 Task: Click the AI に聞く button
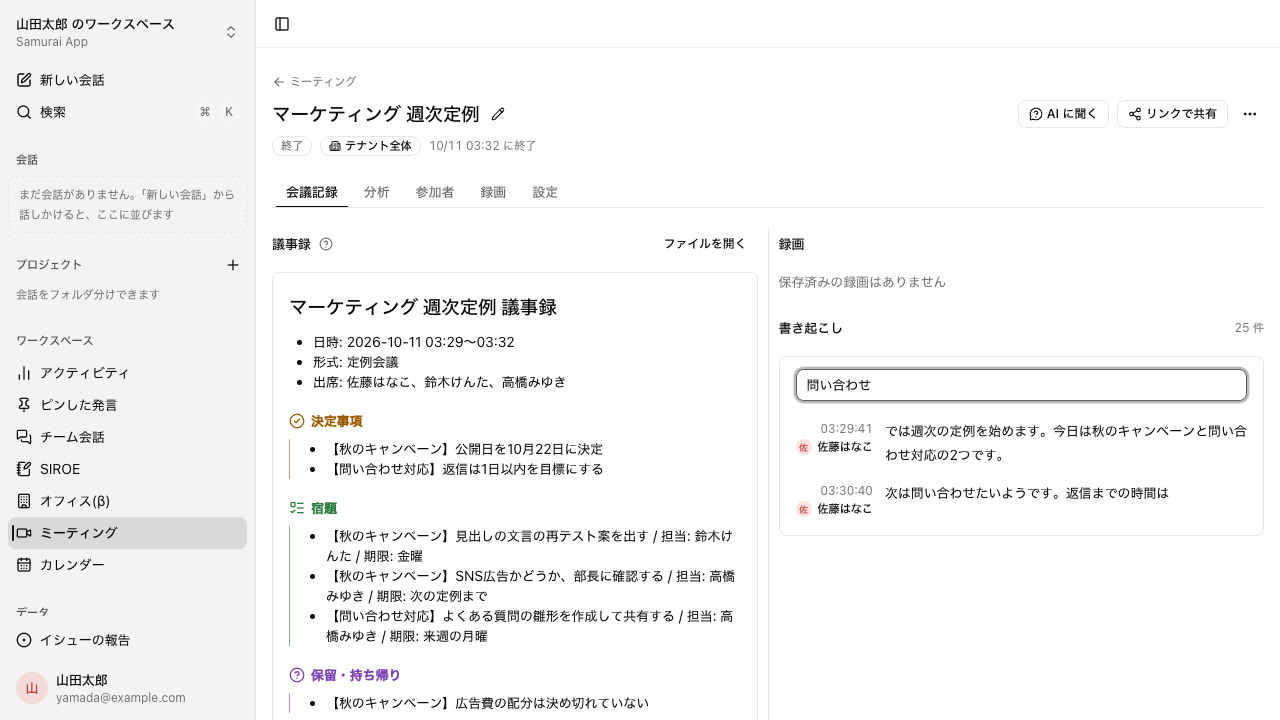1063,114
